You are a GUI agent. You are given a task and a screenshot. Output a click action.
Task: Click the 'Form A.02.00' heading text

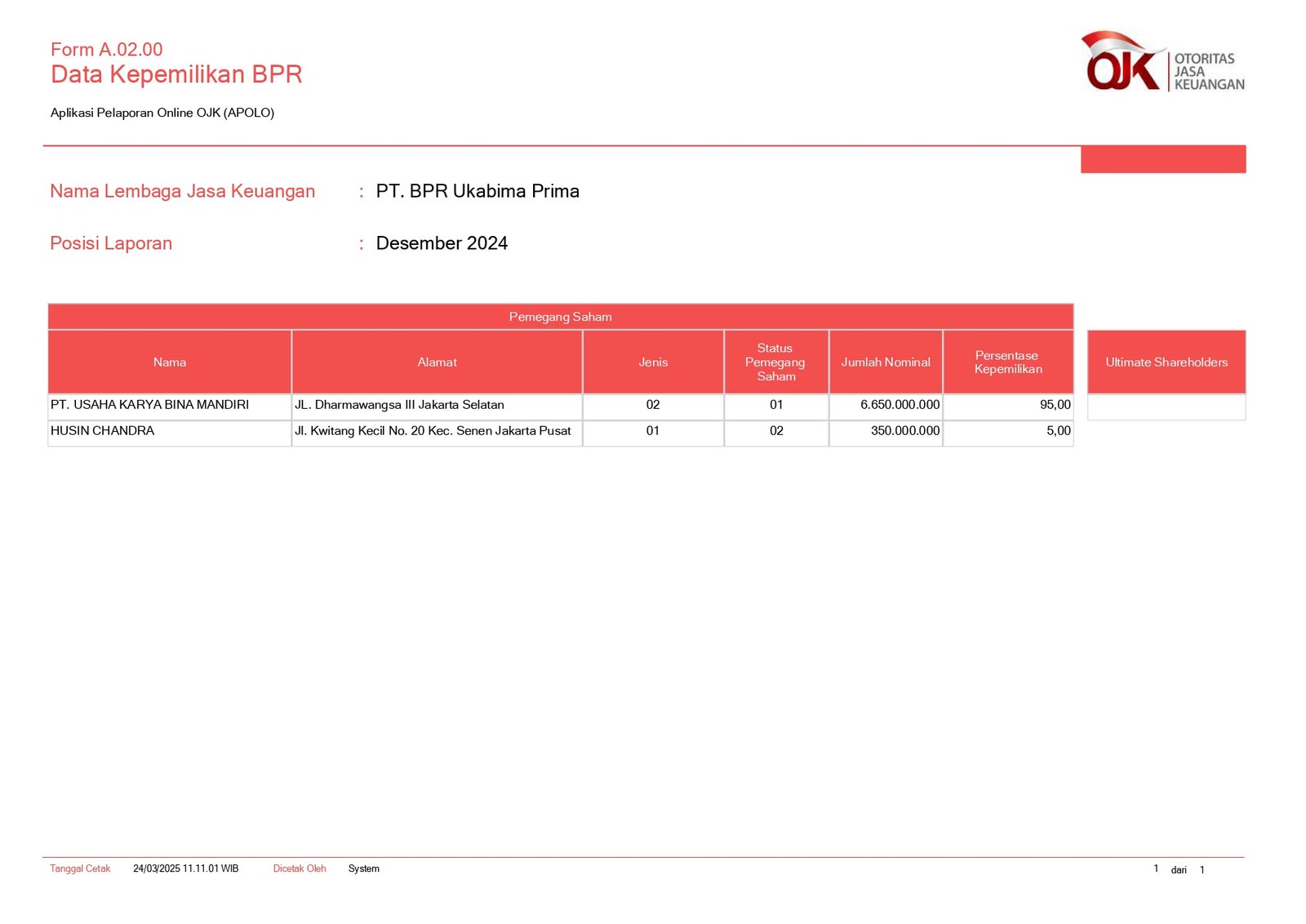click(106, 49)
